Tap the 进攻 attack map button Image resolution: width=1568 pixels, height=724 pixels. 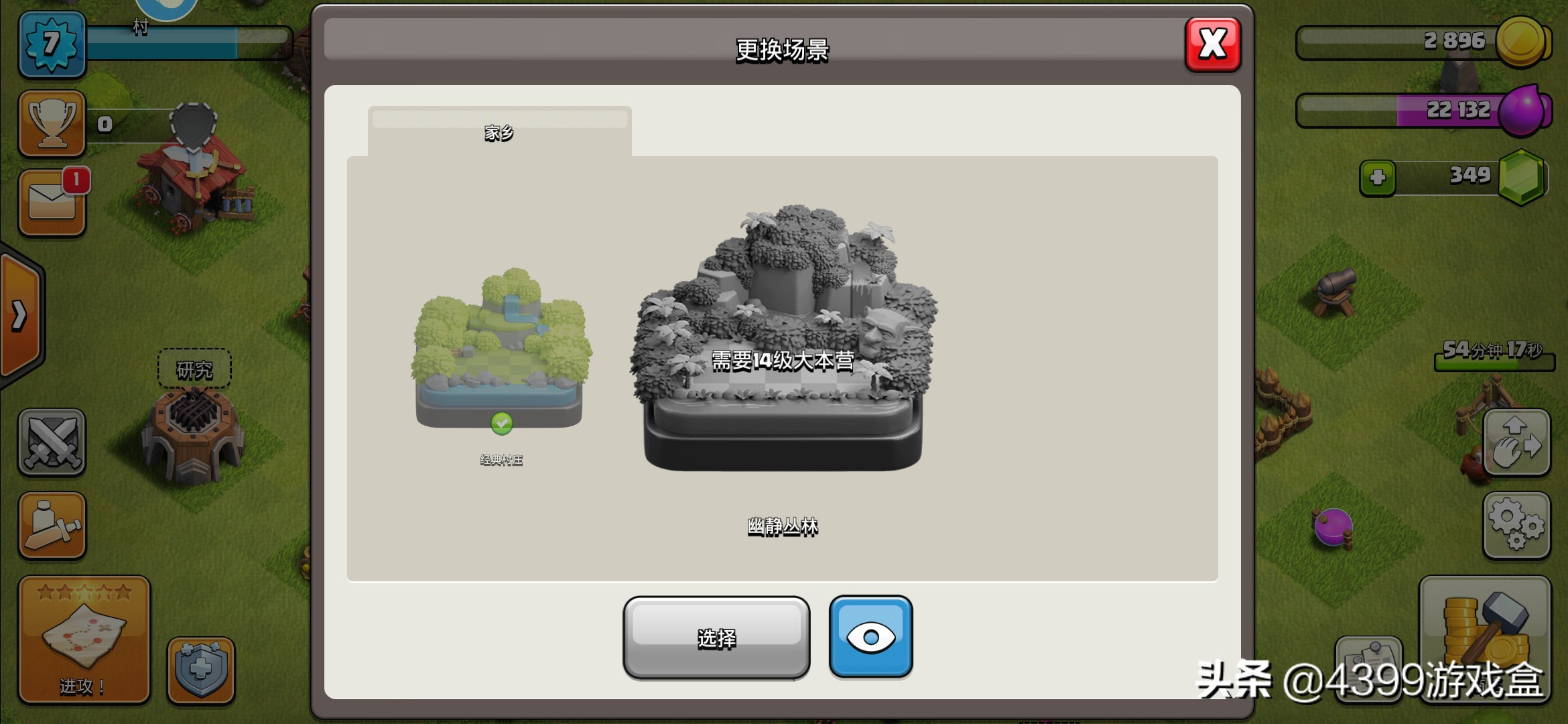tap(84, 640)
